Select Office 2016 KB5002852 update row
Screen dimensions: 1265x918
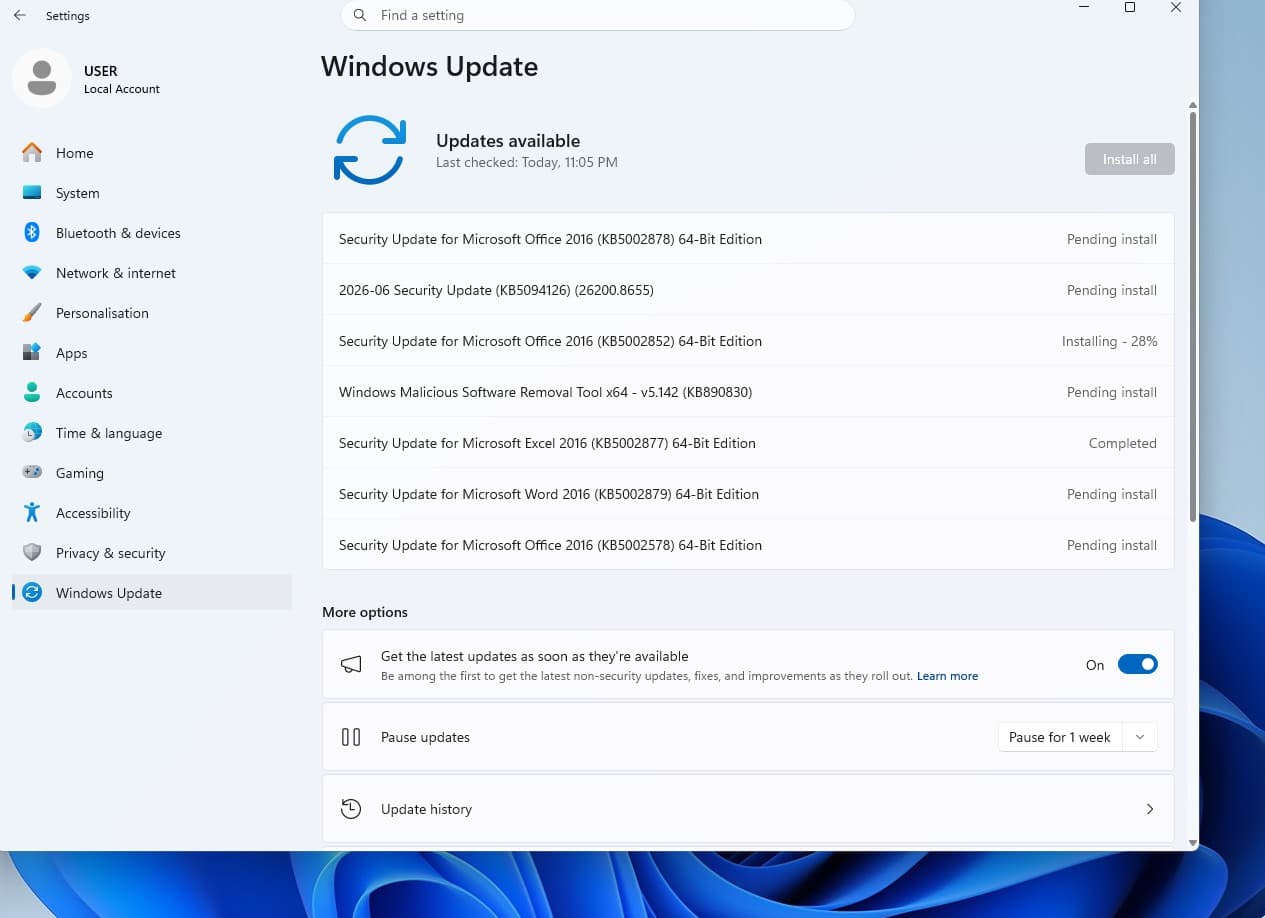pos(748,341)
